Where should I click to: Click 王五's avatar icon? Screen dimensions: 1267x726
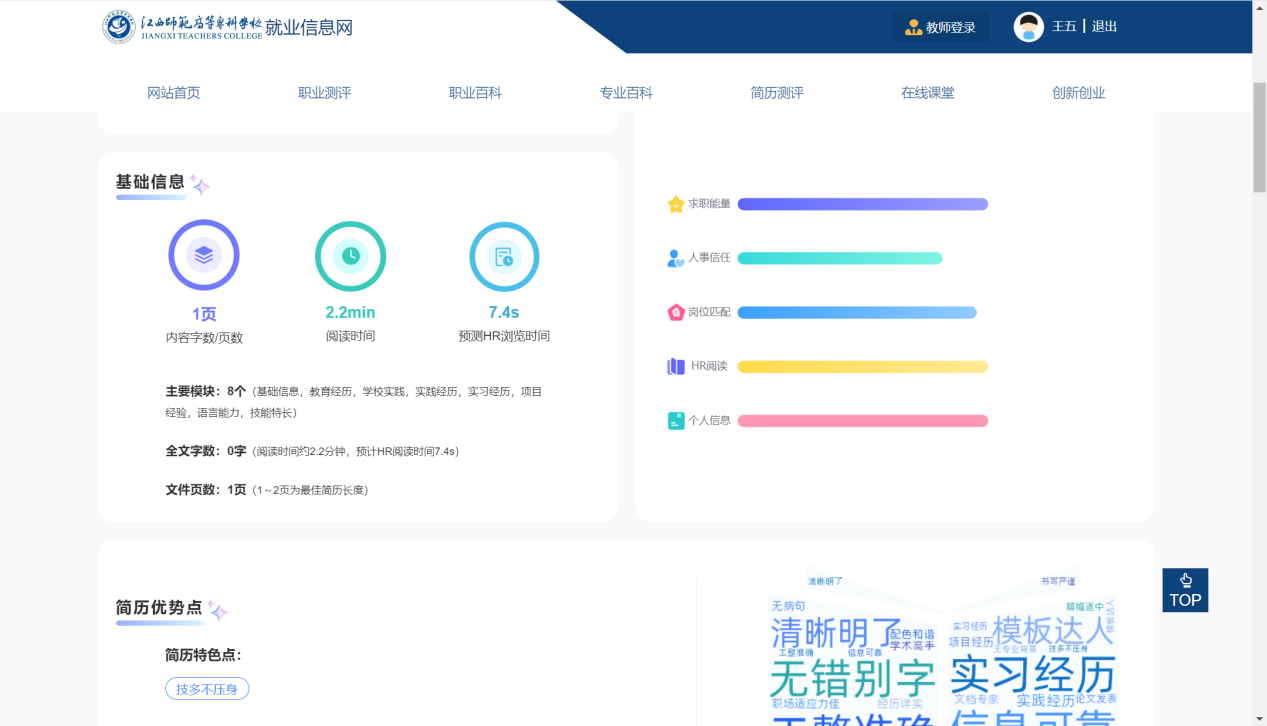[1027, 27]
